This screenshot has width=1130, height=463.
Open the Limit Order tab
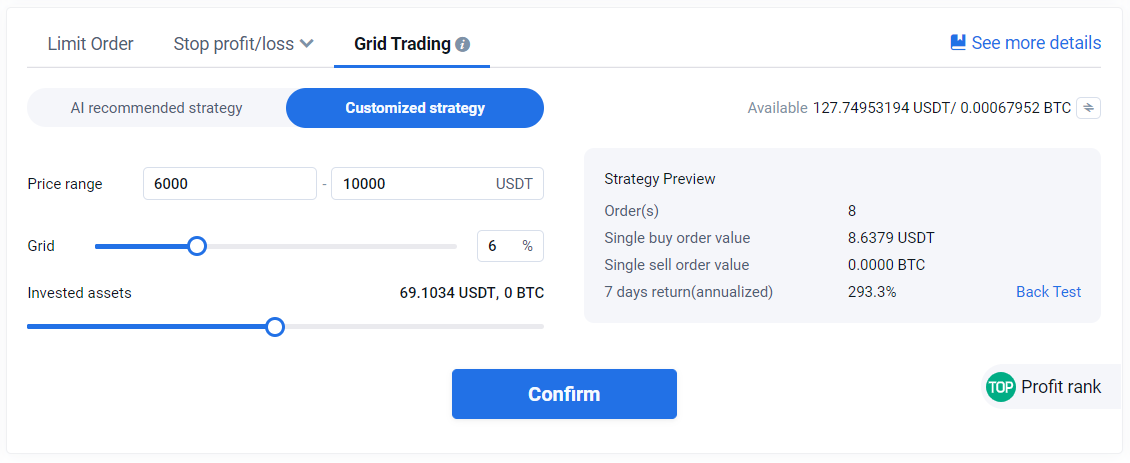pyautogui.click(x=90, y=44)
